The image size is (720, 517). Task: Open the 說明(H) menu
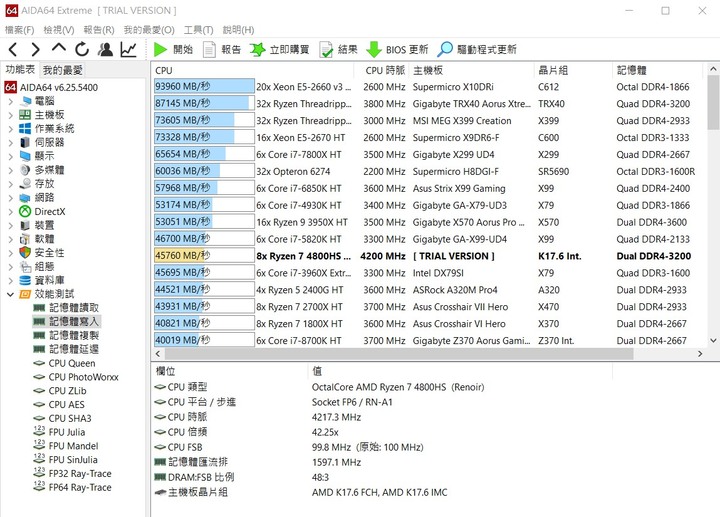tap(238, 30)
